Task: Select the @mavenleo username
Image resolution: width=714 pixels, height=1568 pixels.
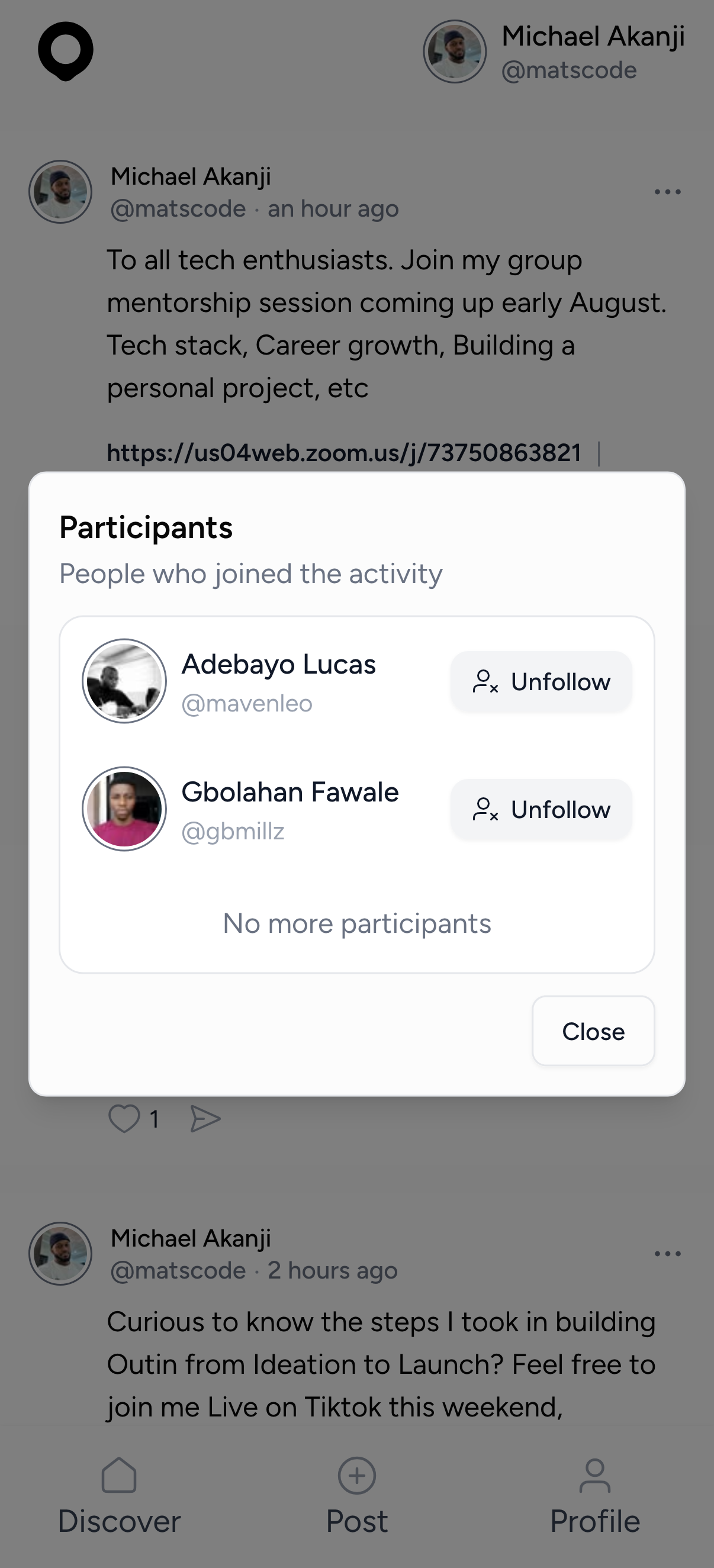Action: coord(246,704)
